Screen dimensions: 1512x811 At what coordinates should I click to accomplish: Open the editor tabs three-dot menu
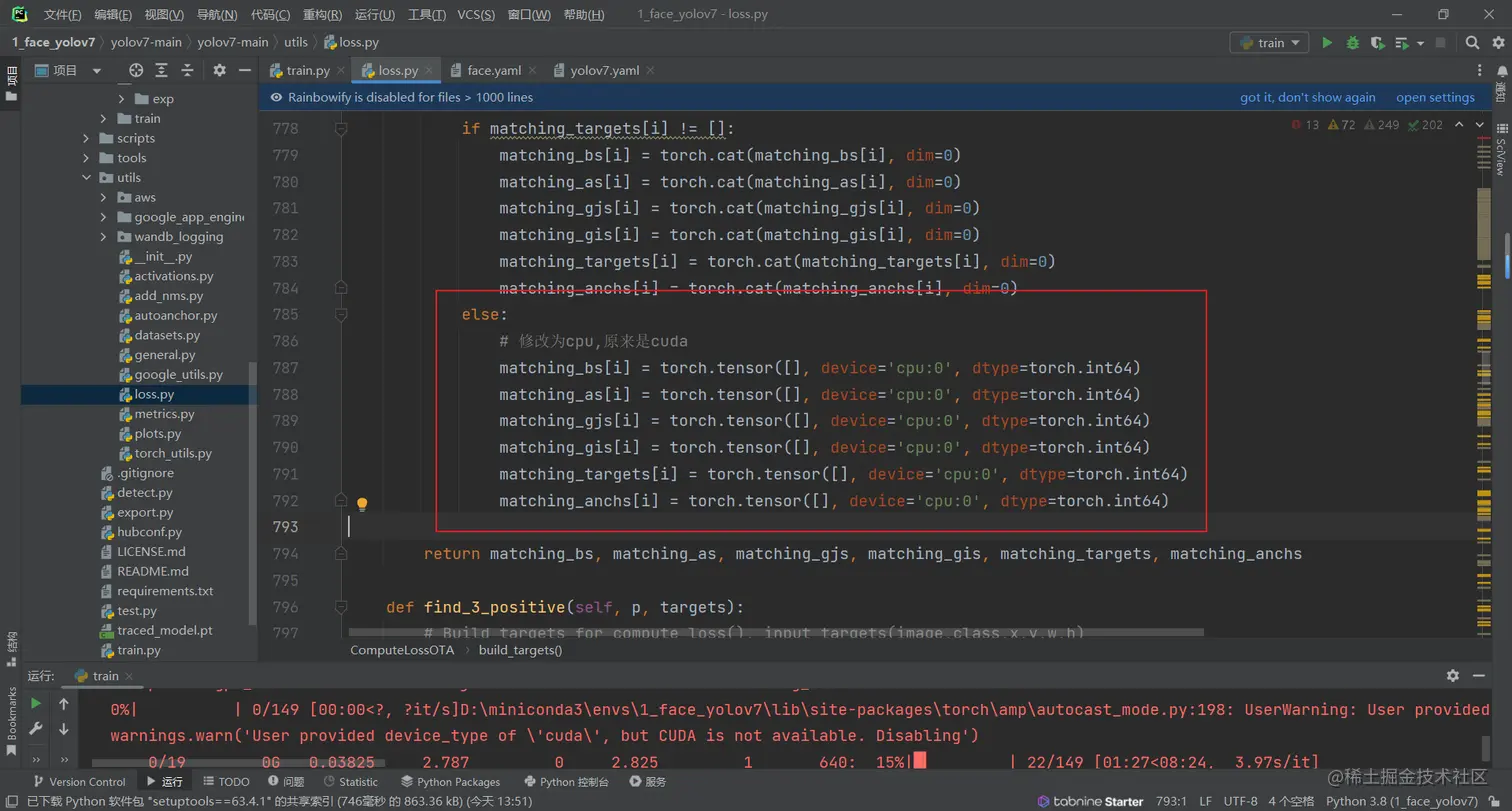coord(1481,70)
